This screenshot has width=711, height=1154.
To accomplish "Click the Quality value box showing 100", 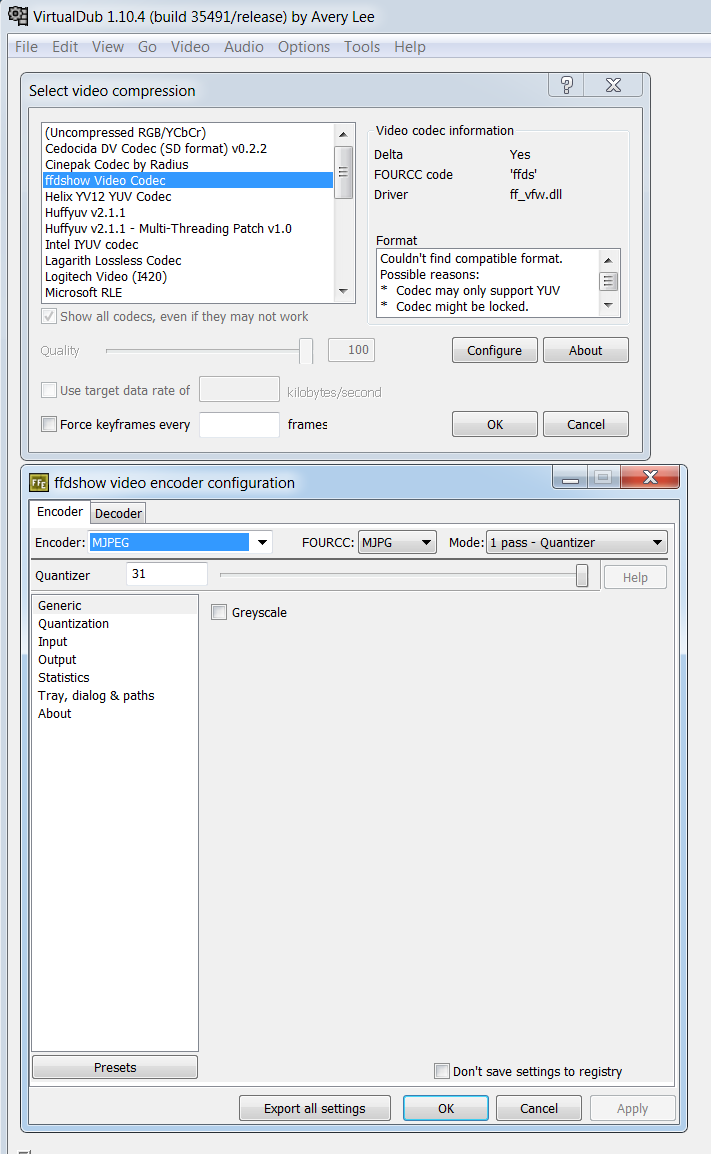I will pyautogui.click(x=352, y=350).
